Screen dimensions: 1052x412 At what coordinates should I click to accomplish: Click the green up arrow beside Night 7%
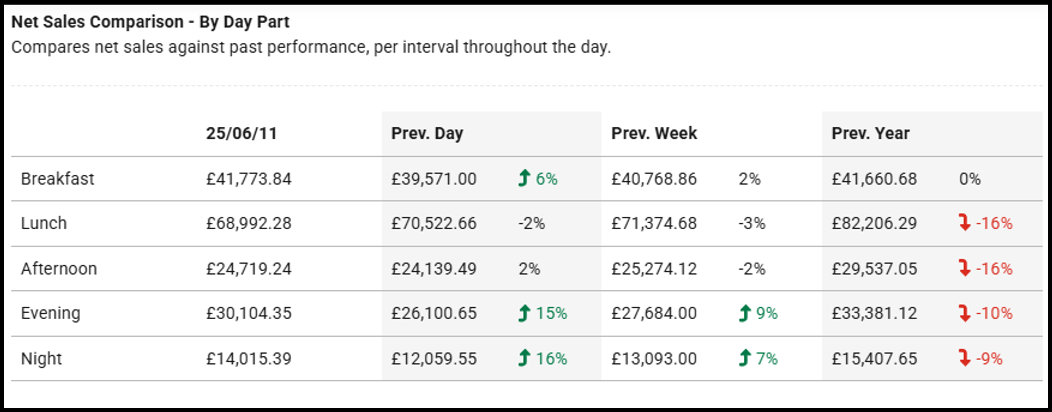(x=743, y=358)
